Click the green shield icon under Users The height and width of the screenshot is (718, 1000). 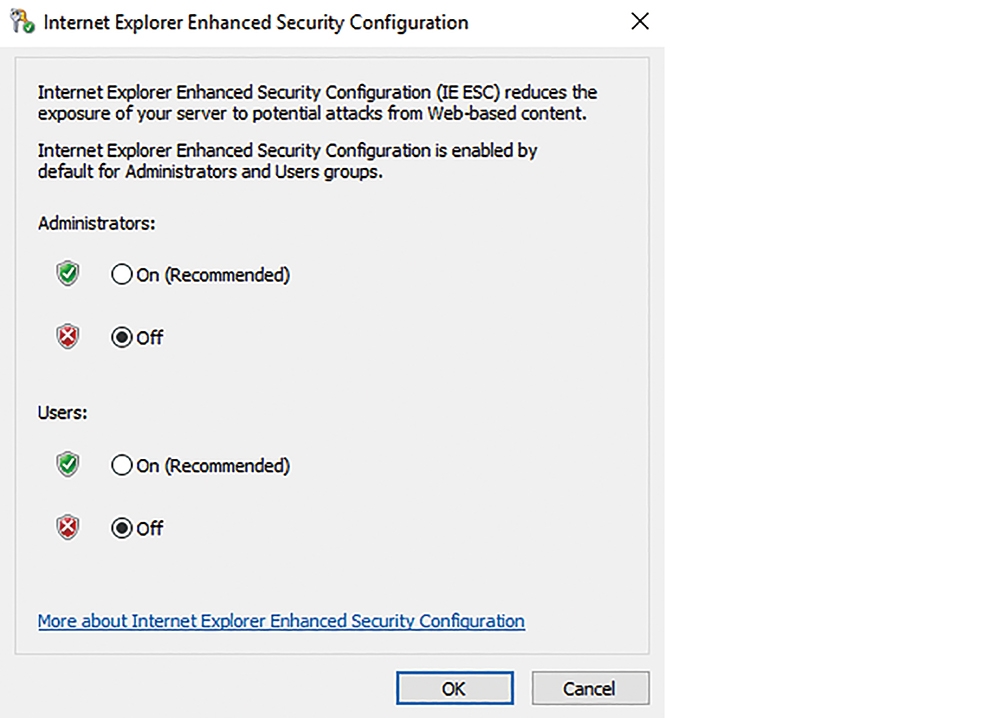click(68, 464)
